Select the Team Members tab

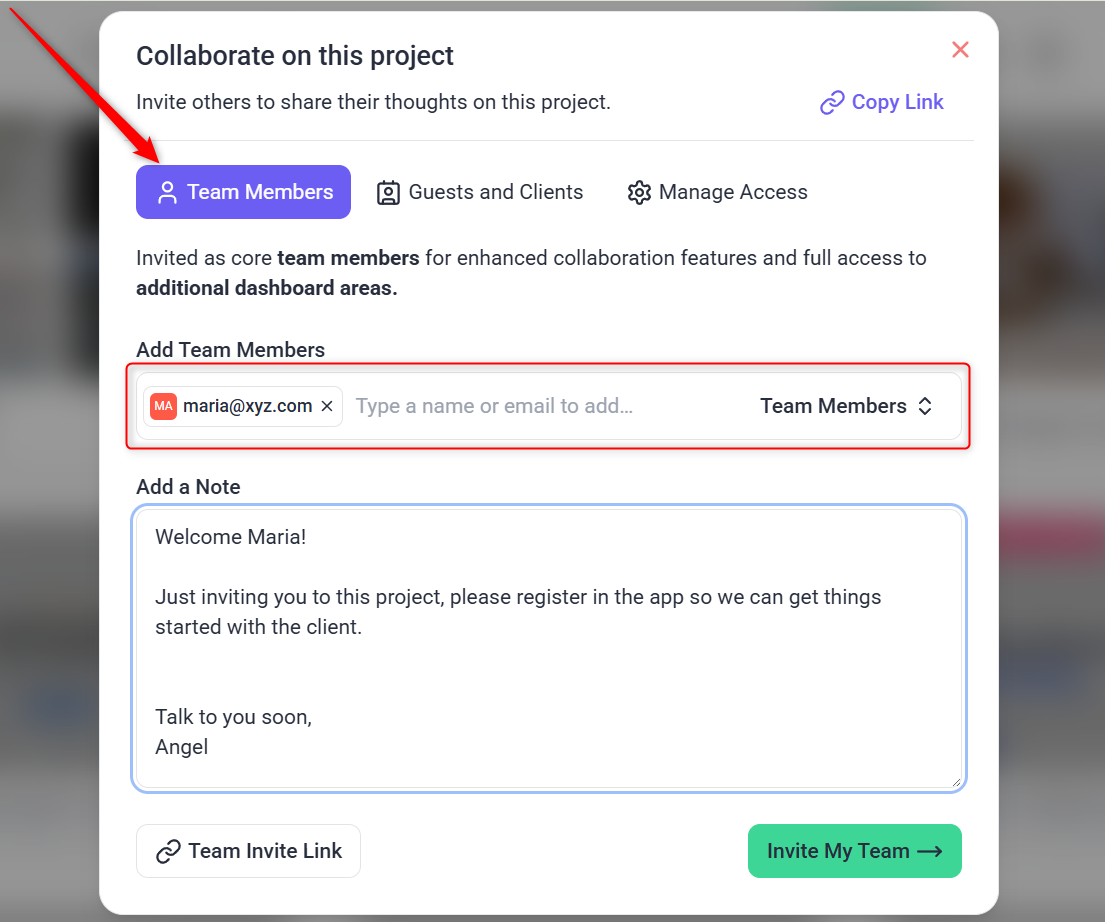243,192
